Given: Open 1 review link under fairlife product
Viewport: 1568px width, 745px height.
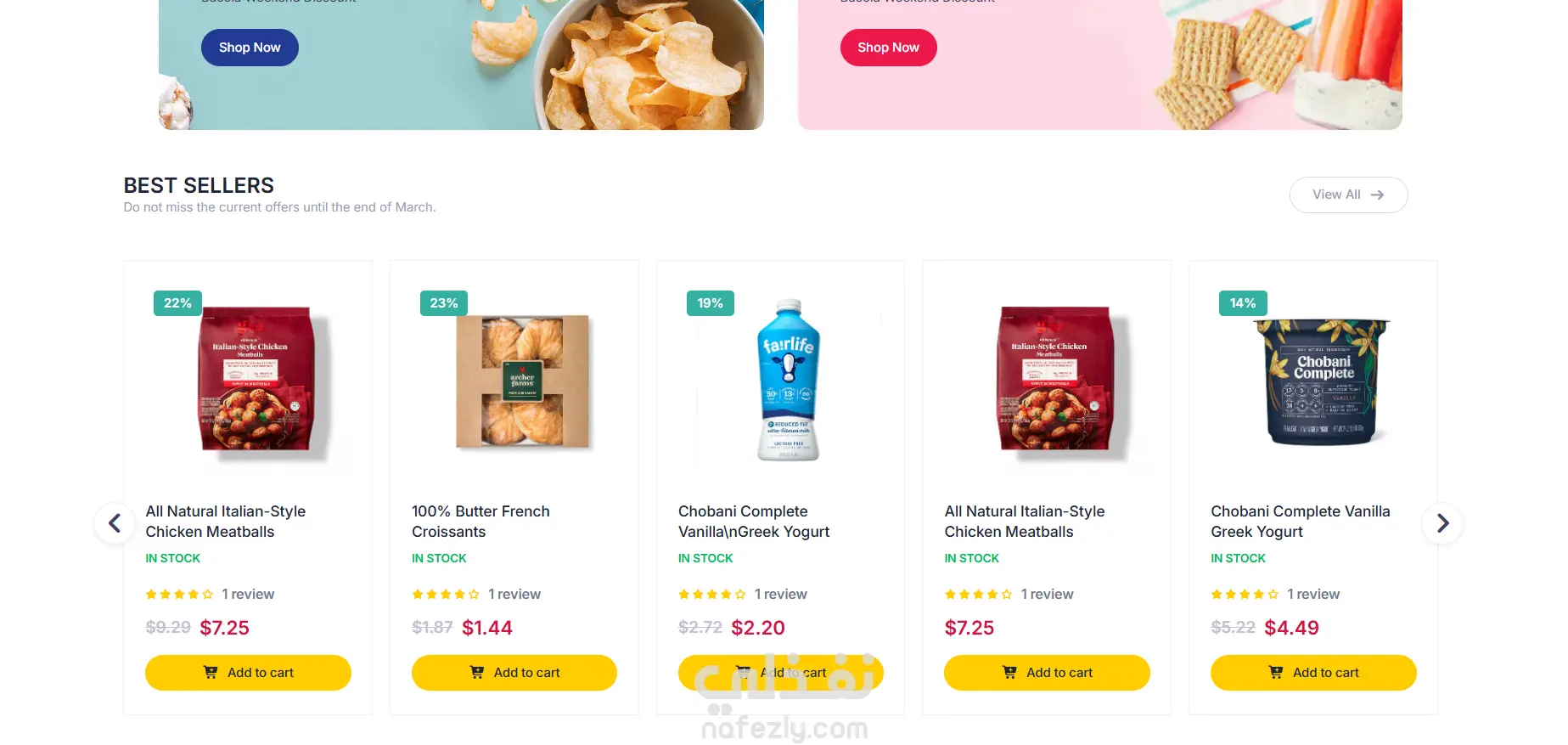Looking at the screenshot, I should [780, 595].
